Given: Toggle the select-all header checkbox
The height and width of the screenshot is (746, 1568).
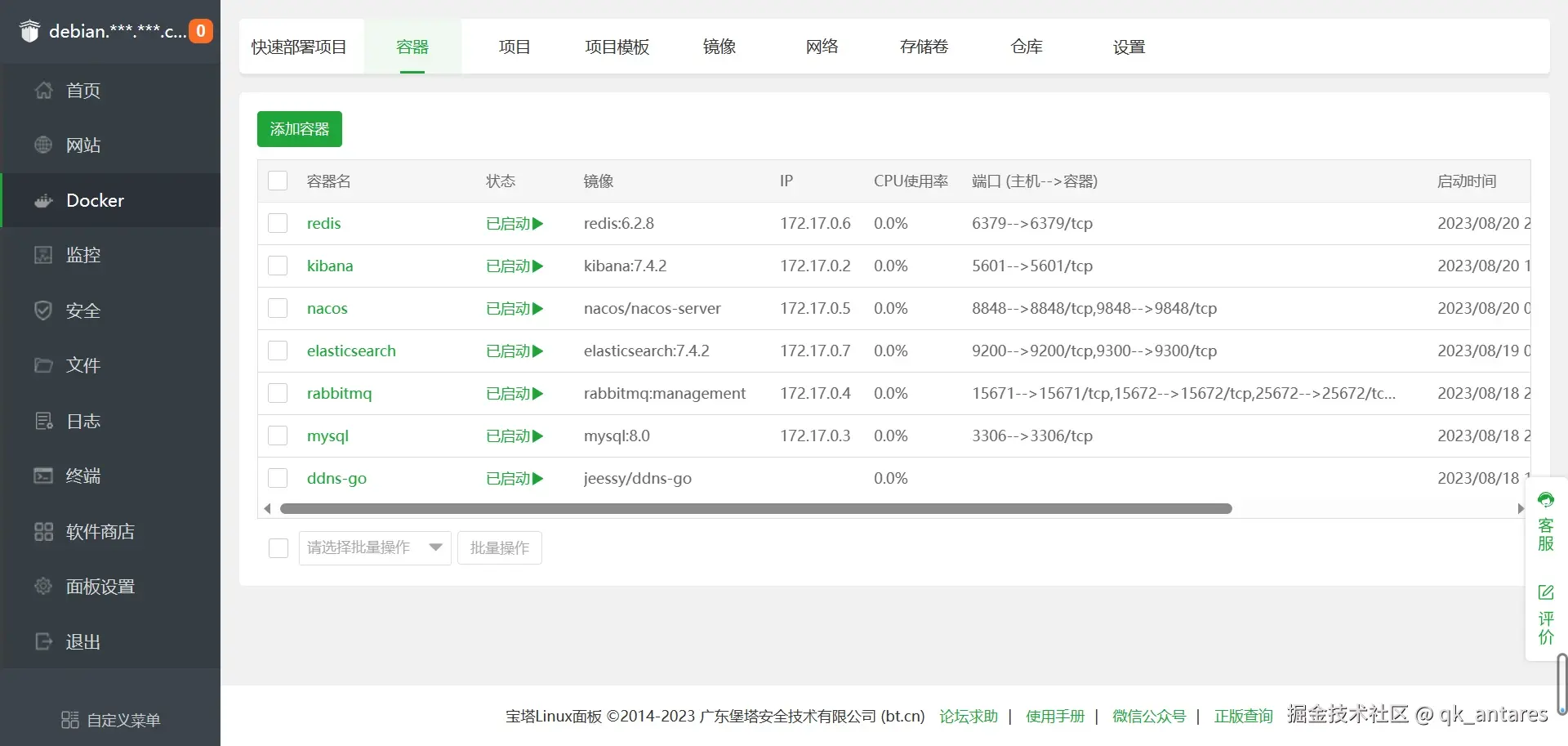Looking at the screenshot, I should click(278, 181).
